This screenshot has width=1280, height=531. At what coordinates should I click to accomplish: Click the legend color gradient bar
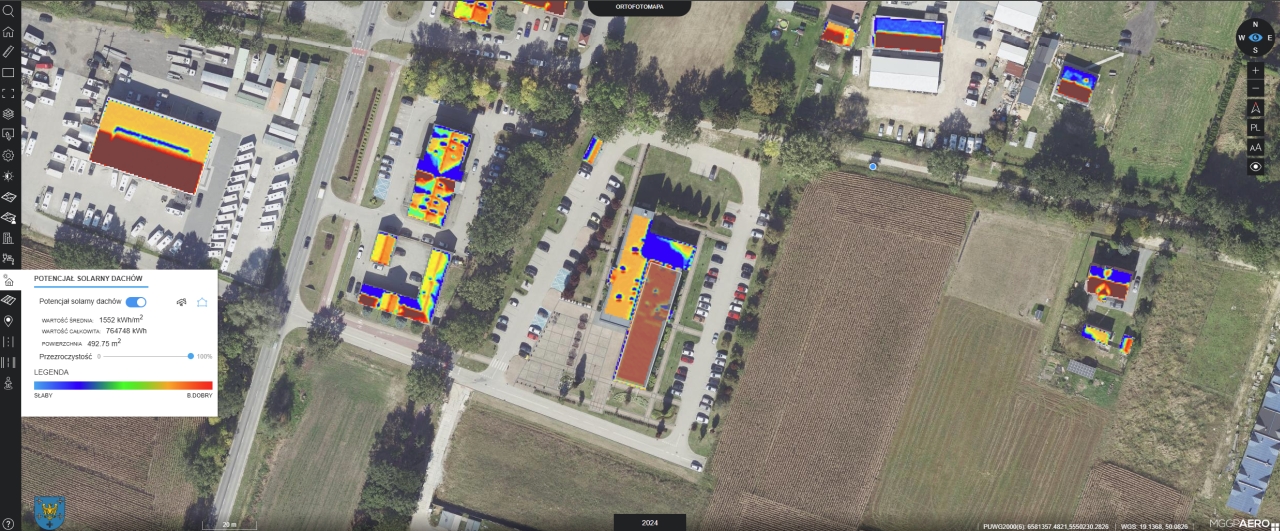[x=123, y=385]
